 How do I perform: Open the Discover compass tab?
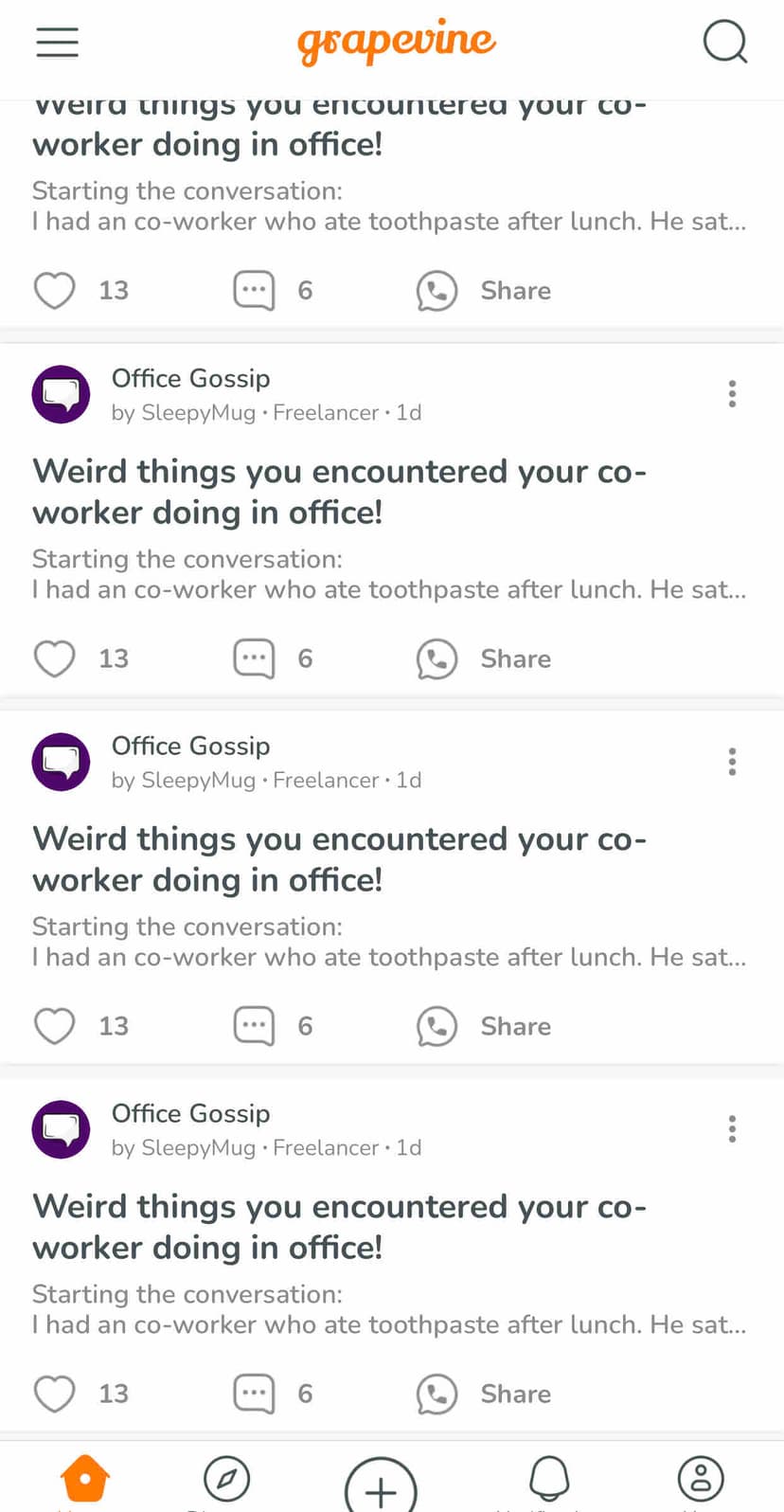click(227, 1479)
